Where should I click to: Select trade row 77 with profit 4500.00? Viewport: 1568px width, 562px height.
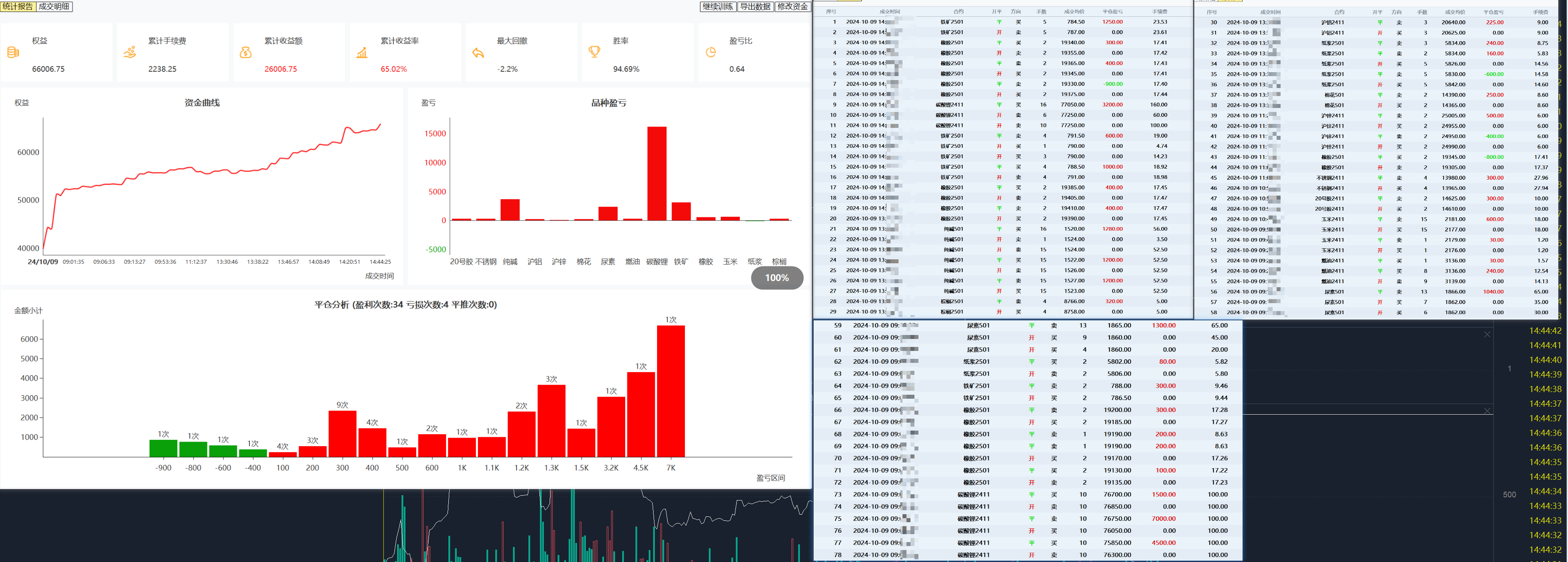[x=1028, y=543]
